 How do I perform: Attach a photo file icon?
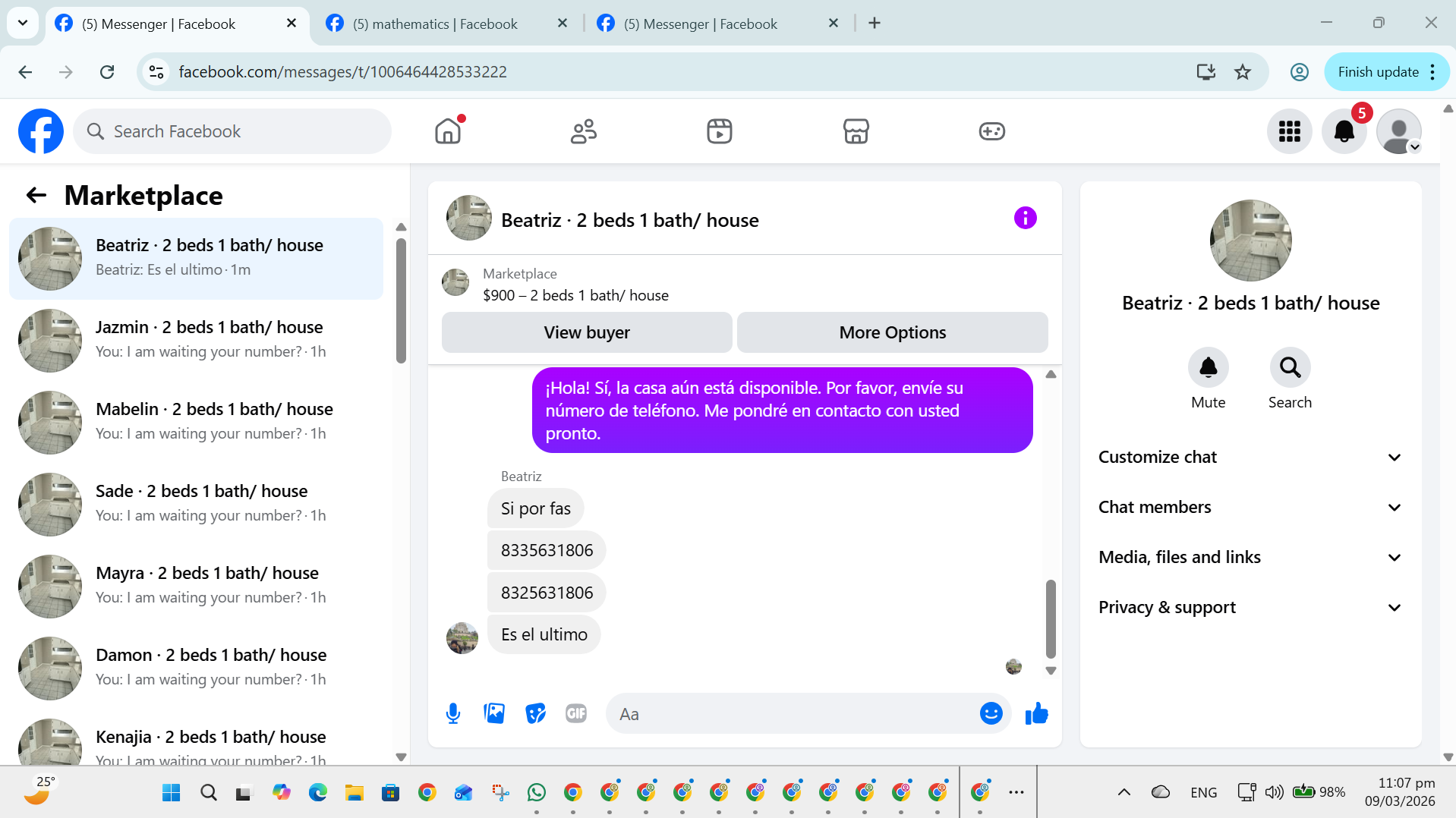[494, 713]
